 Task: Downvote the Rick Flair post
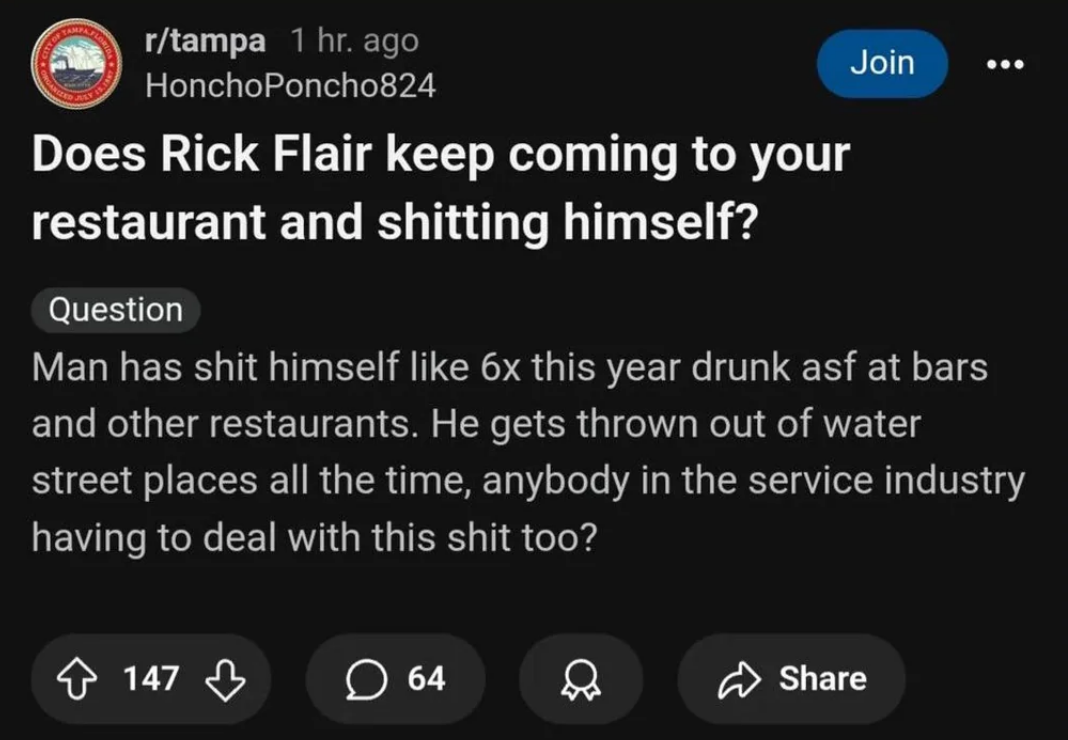pyautogui.click(x=225, y=680)
